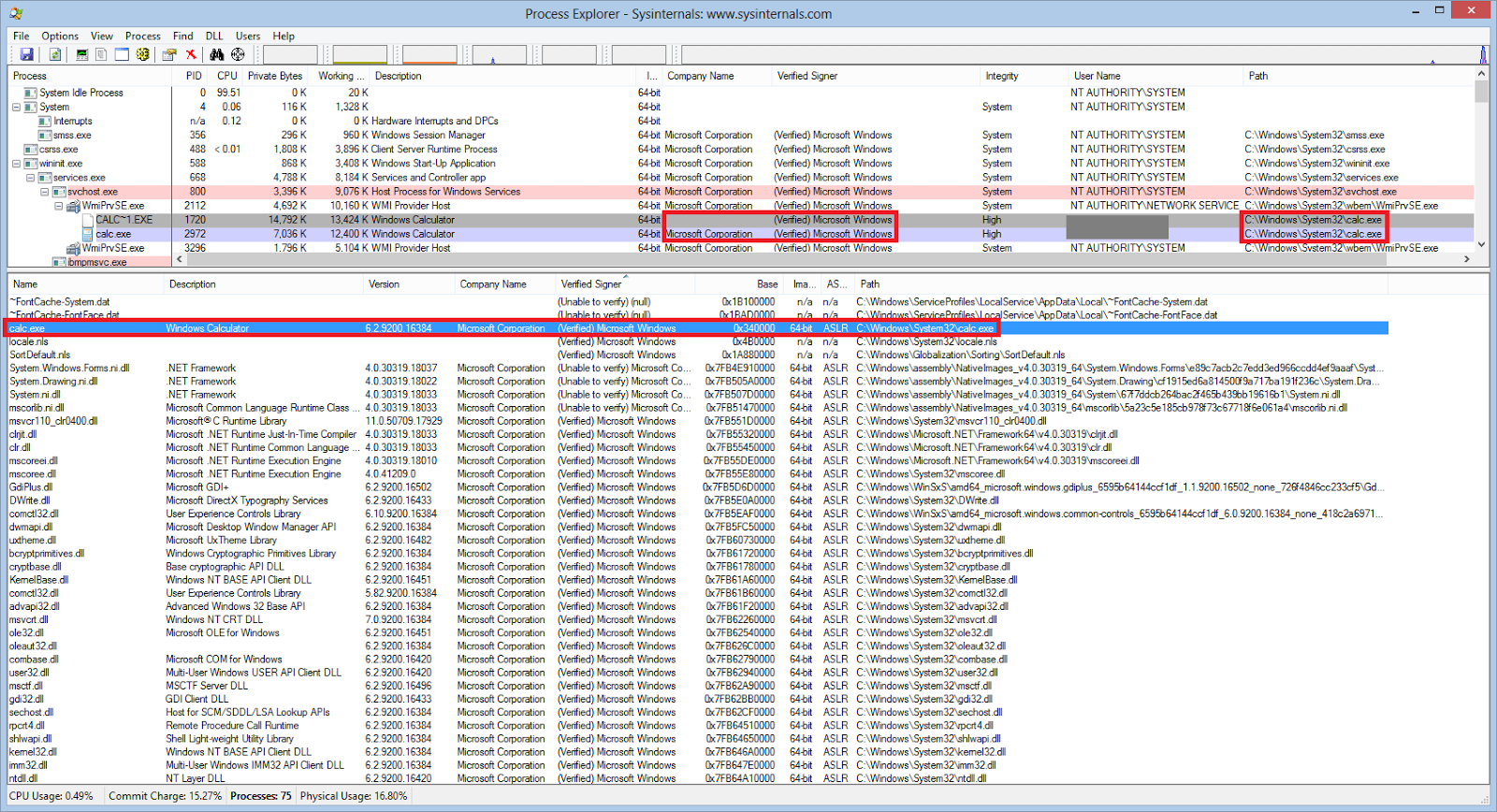This screenshot has height=812, width=1497.
Task: Sort lower pane by Name column header
Action: (x=86, y=284)
